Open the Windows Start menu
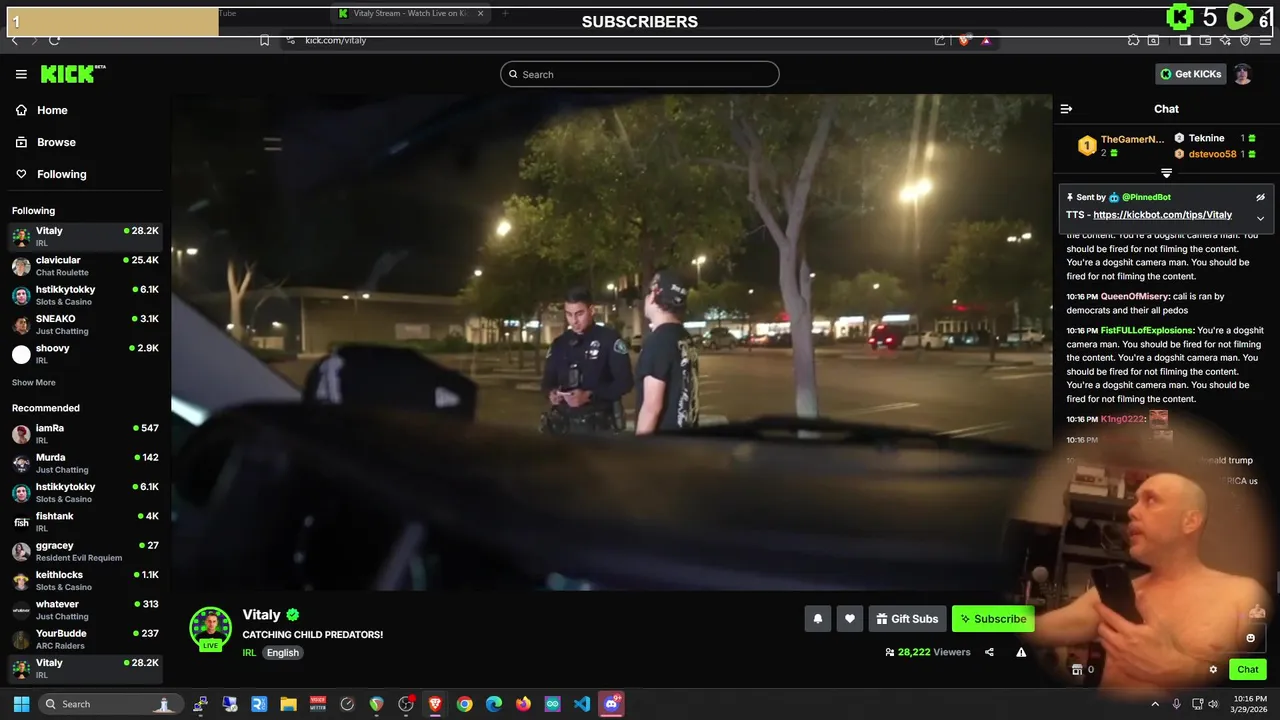 click(21, 704)
